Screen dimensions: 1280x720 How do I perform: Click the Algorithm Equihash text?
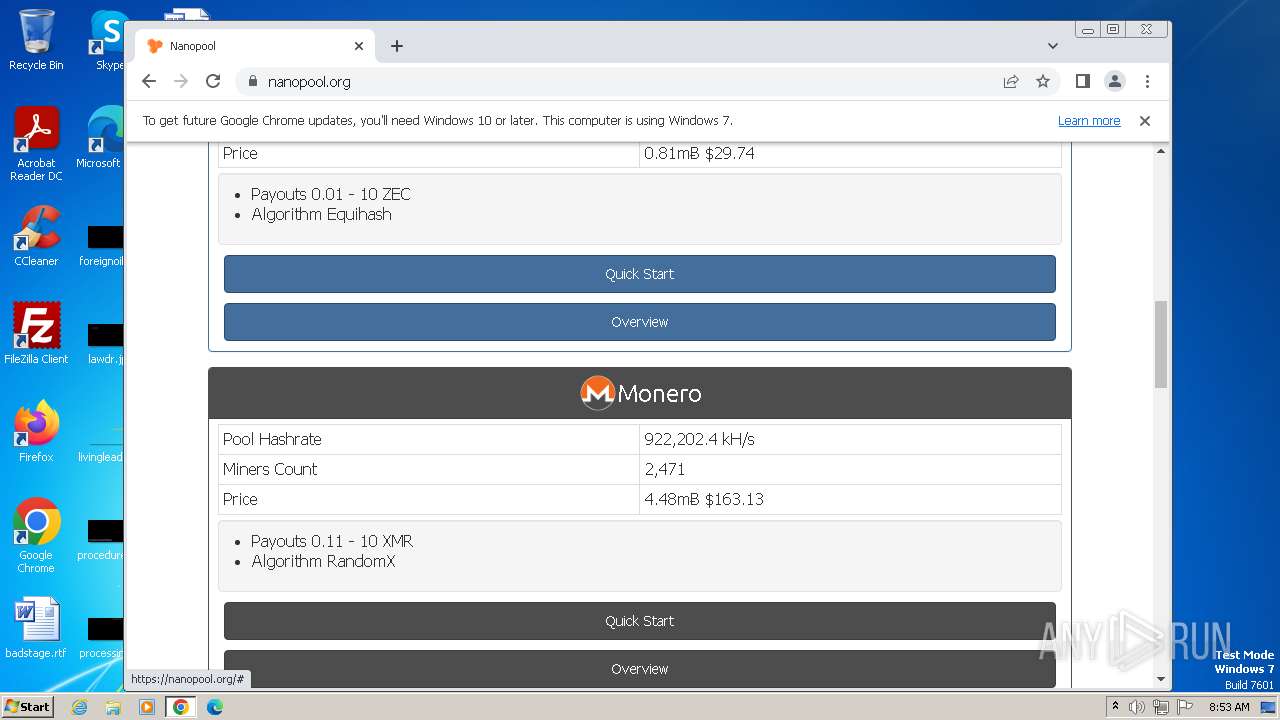pyautogui.click(x=321, y=214)
